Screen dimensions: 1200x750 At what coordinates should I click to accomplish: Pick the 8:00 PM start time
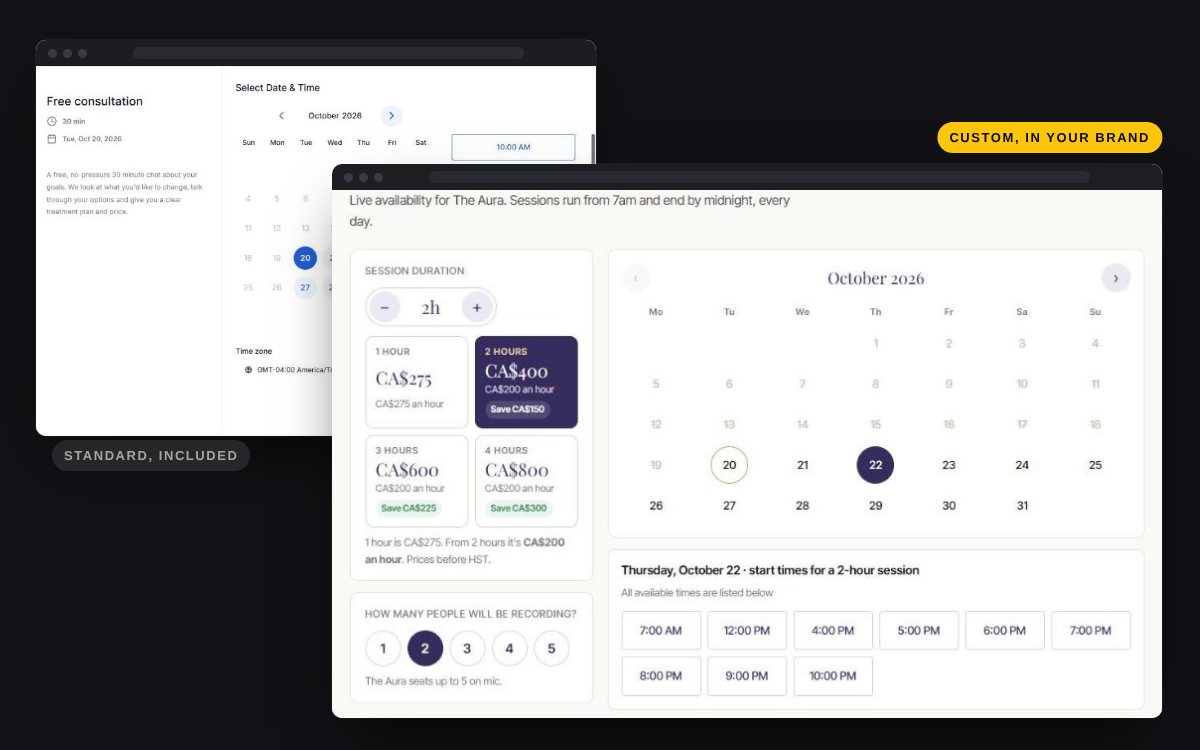coord(661,676)
